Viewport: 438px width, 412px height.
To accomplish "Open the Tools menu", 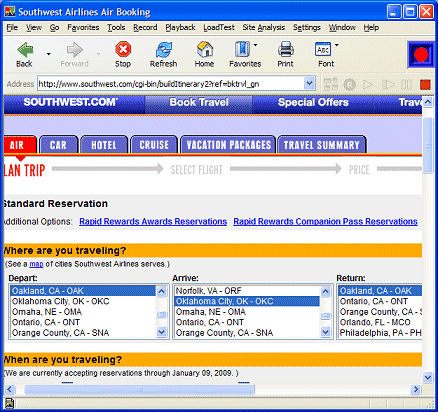I will (116, 27).
